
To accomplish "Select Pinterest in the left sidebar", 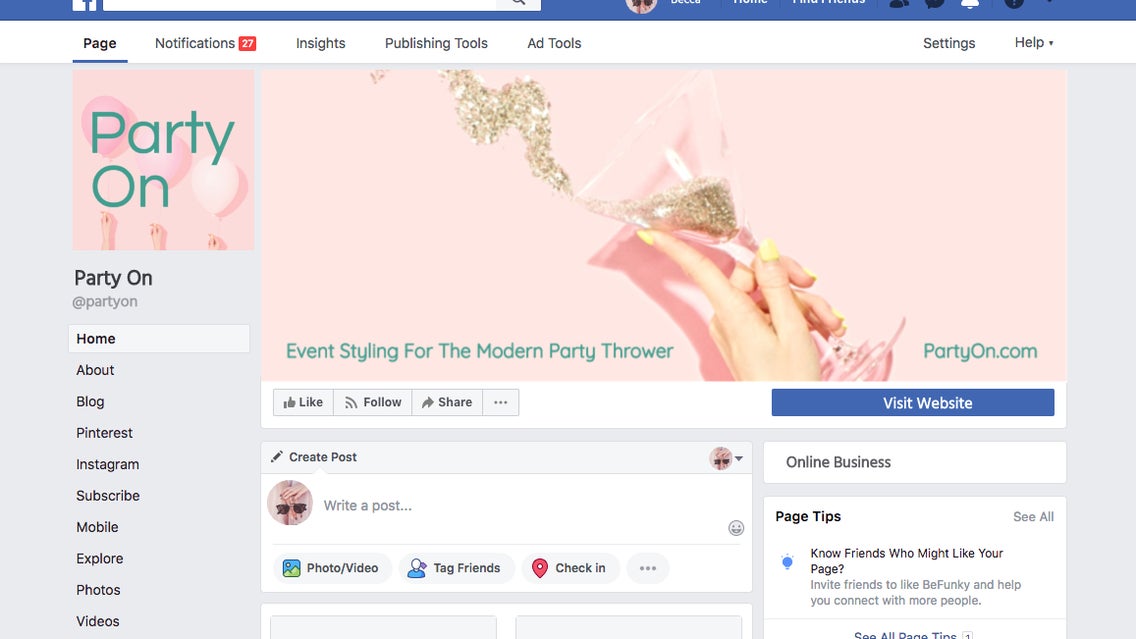I will click(104, 433).
